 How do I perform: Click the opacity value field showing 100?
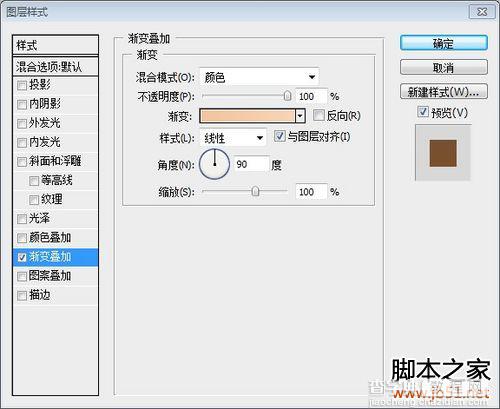pos(311,96)
